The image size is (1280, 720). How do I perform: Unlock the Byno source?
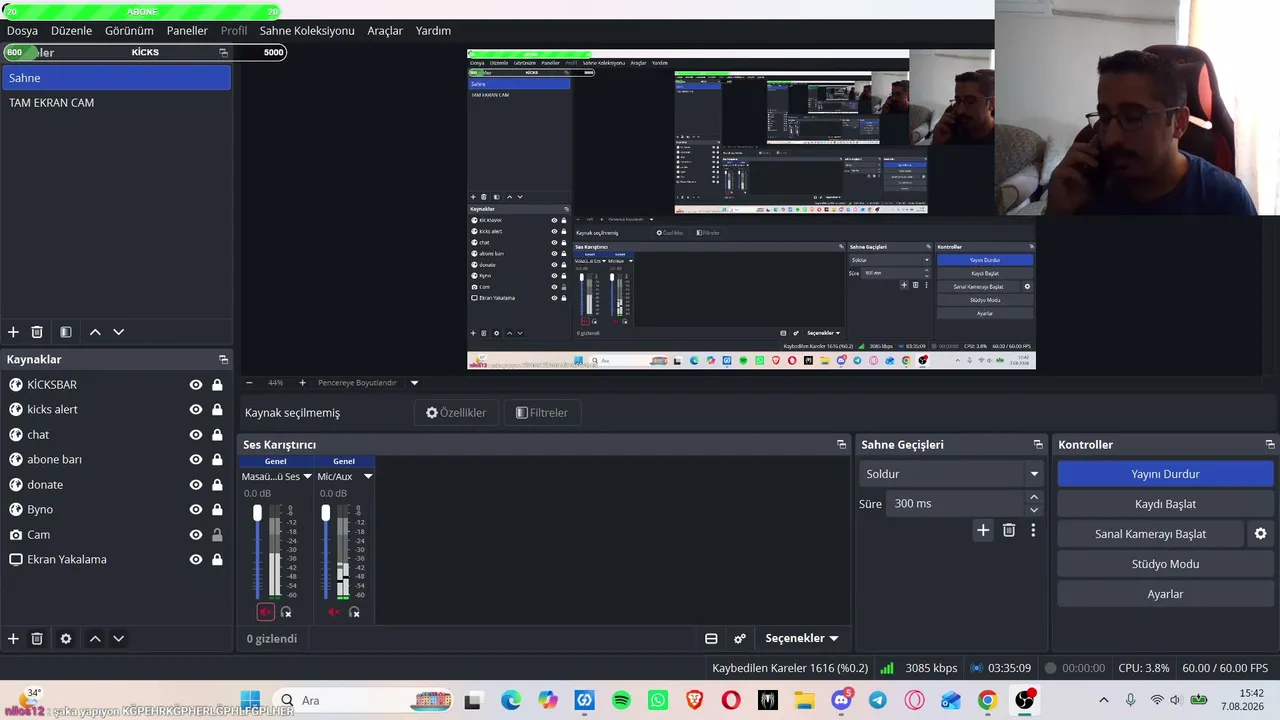tap(217, 510)
